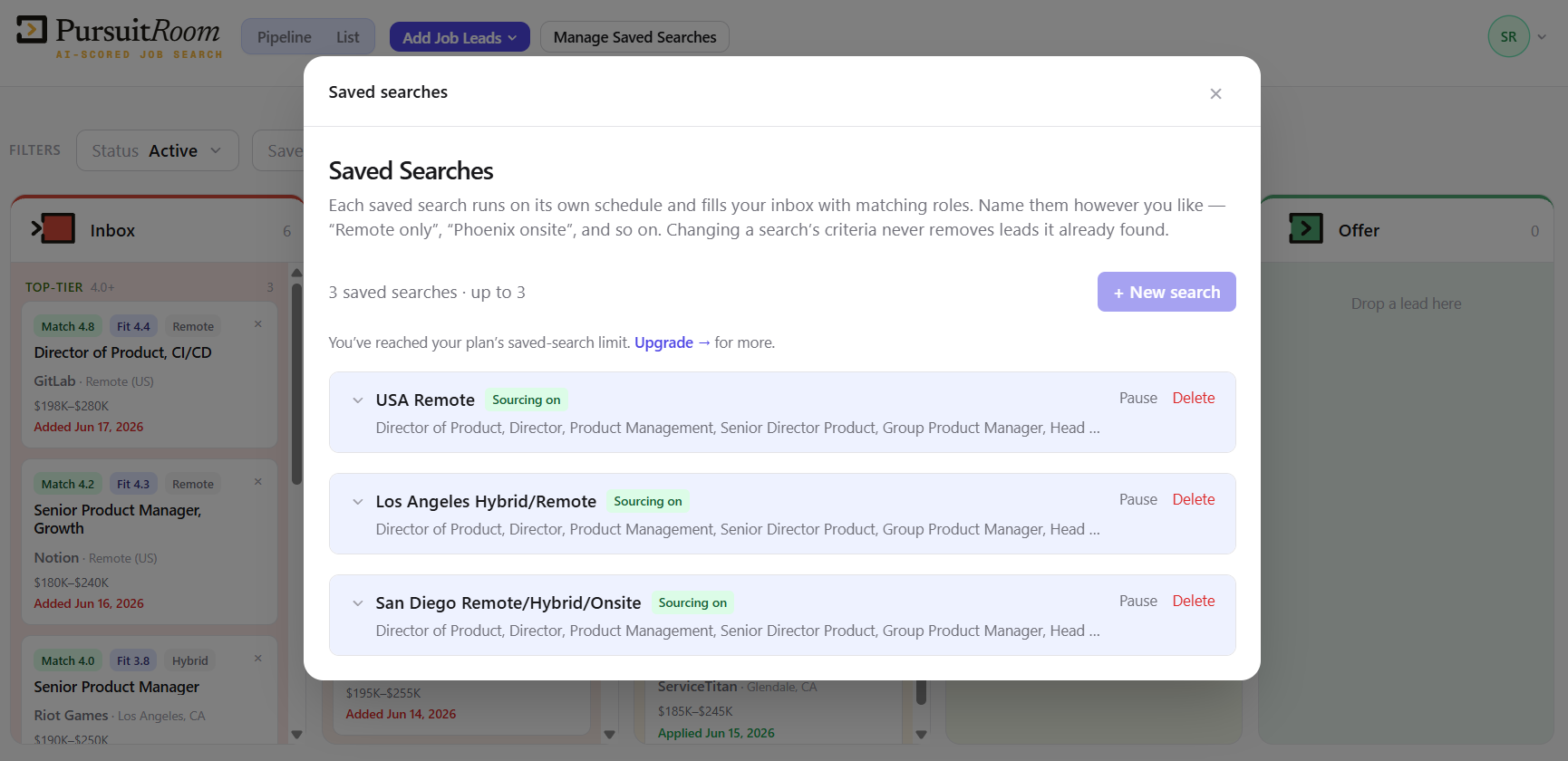Click the Offer column heading
This screenshot has width=1568, height=761.
pyautogui.click(x=1359, y=231)
